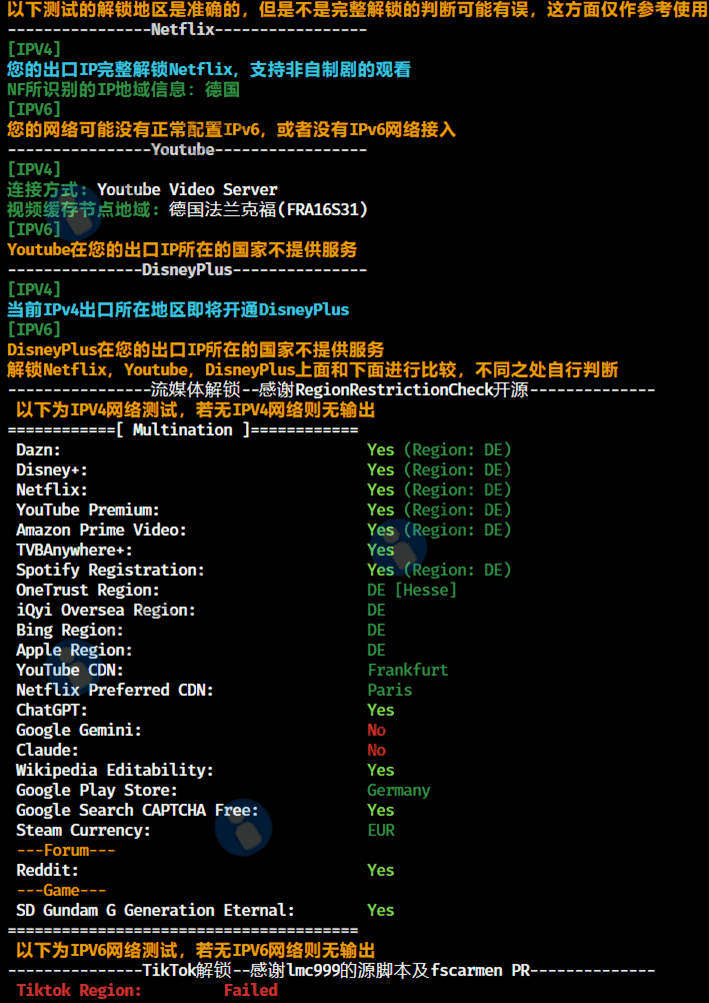Image resolution: width=709 pixels, height=1003 pixels.
Task: Click the DisneyPlus section header line
Action: coord(186,270)
